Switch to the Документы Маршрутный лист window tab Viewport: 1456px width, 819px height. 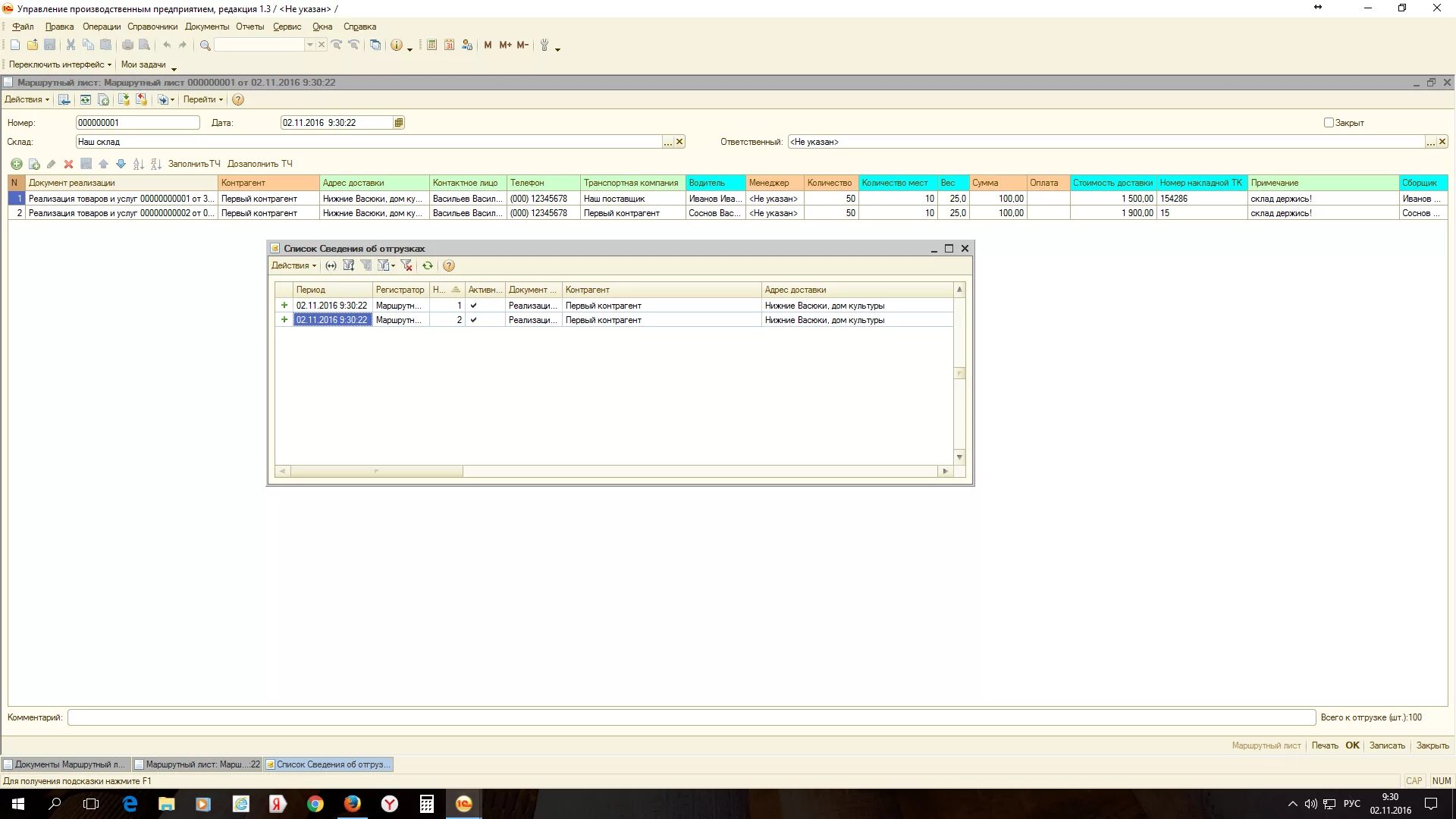66,764
